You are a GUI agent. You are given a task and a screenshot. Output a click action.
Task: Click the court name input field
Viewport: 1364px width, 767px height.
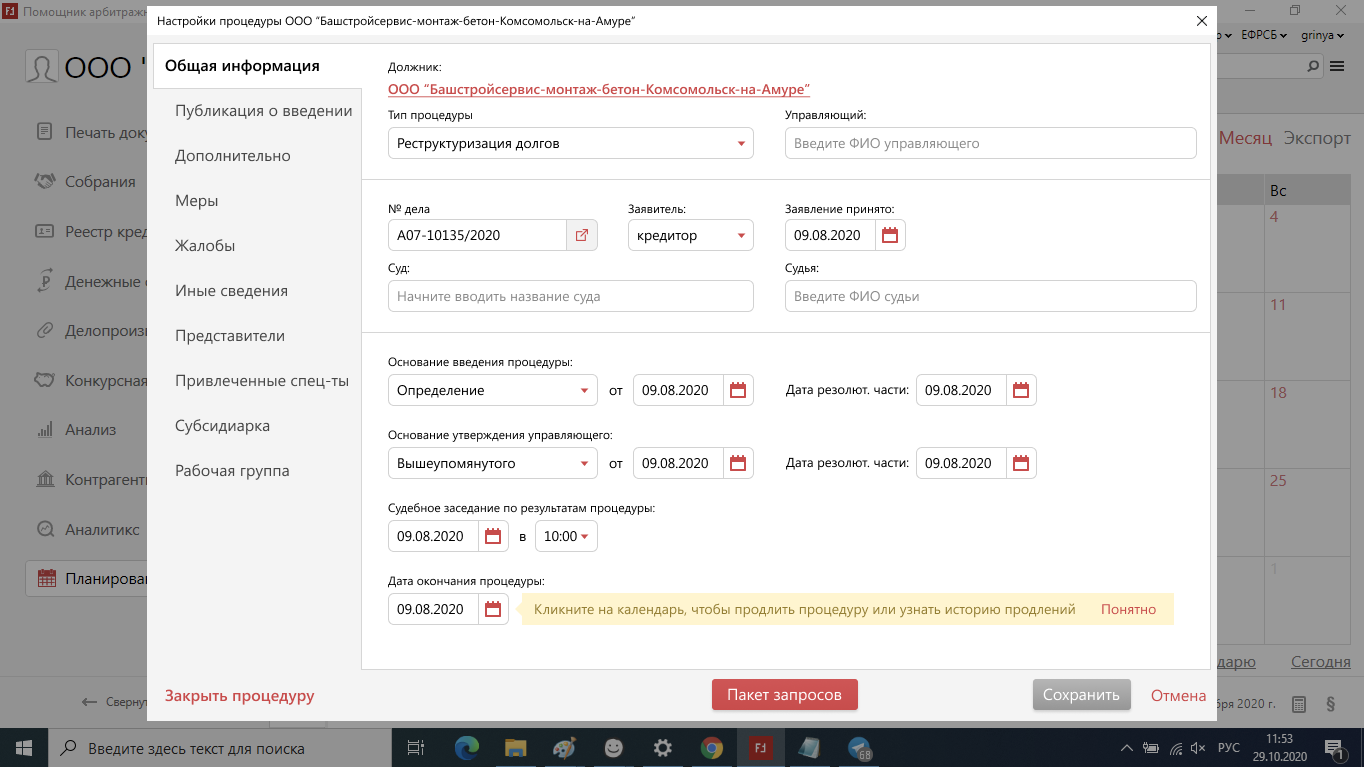point(570,297)
